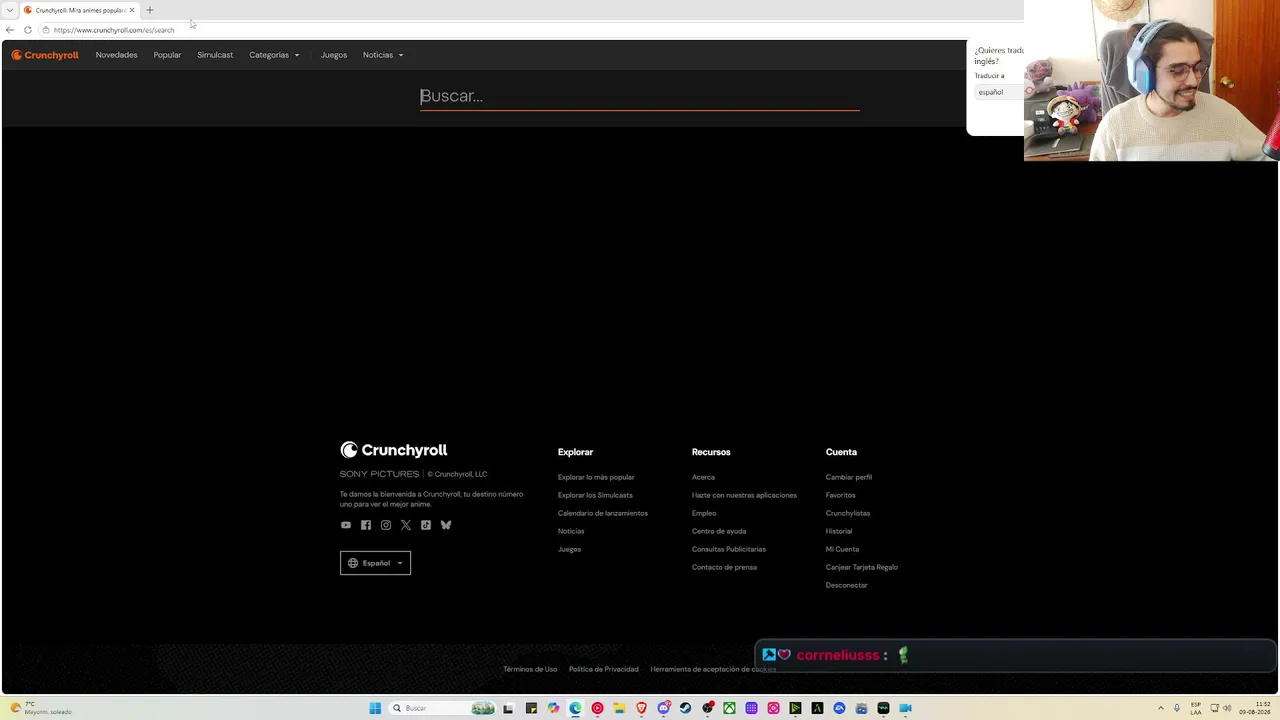1280x720 pixels.
Task: Open the footer Juegos link
Action: [x=569, y=549]
